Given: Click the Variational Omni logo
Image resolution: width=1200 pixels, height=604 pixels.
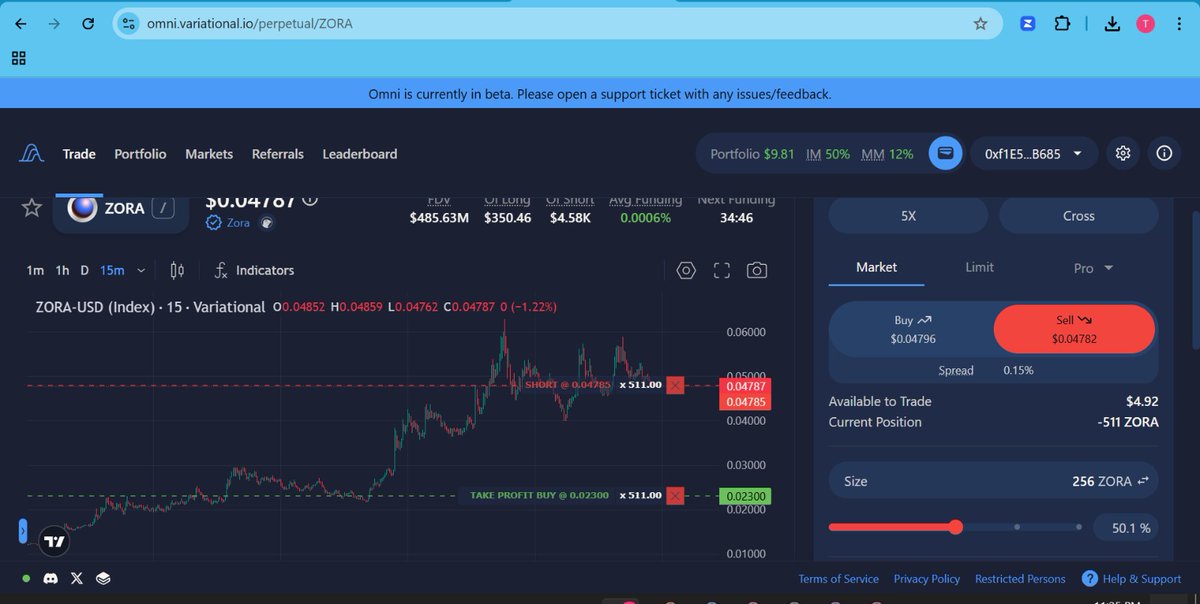Looking at the screenshot, I should [x=32, y=154].
